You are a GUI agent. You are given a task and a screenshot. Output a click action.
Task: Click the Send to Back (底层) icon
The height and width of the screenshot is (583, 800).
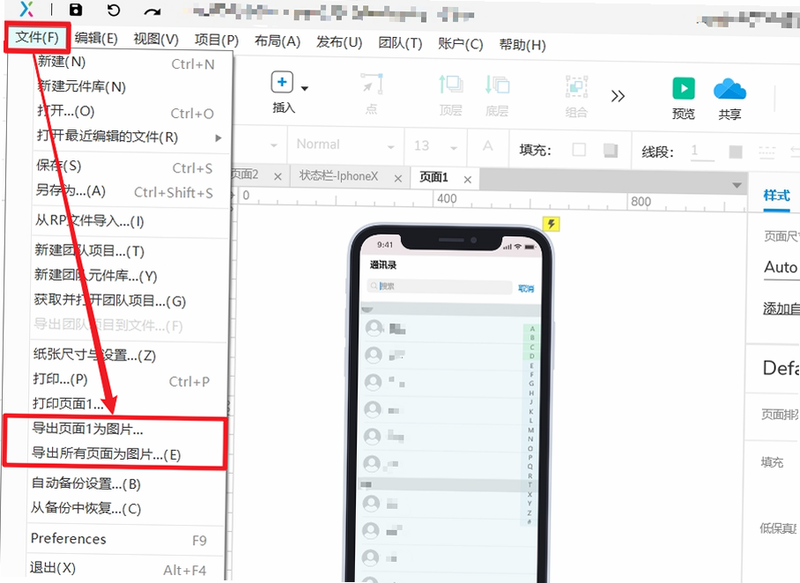point(497,85)
